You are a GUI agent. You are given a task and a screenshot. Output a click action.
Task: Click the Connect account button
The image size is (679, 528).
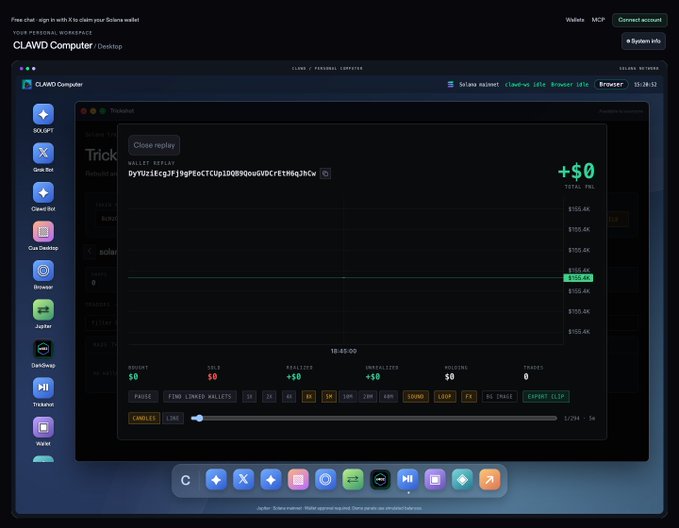pyautogui.click(x=640, y=20)
